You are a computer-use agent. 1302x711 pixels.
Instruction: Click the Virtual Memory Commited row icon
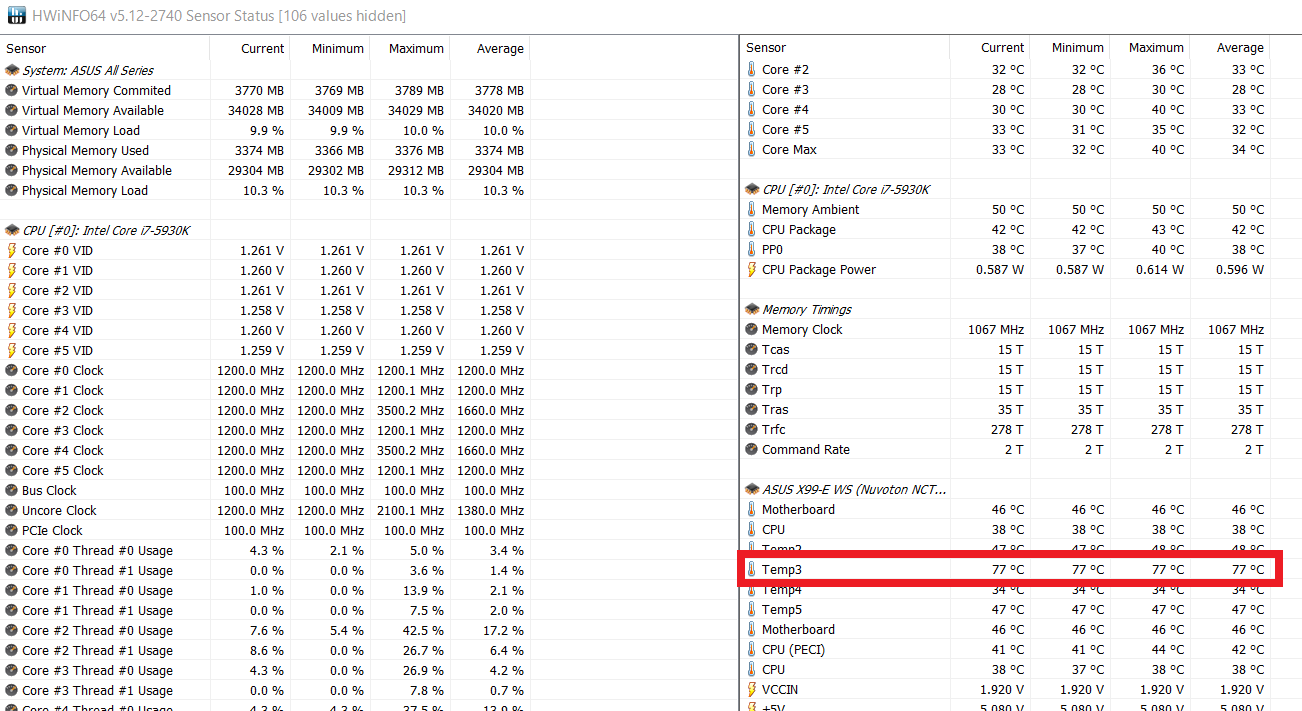[x=12, y=90]
